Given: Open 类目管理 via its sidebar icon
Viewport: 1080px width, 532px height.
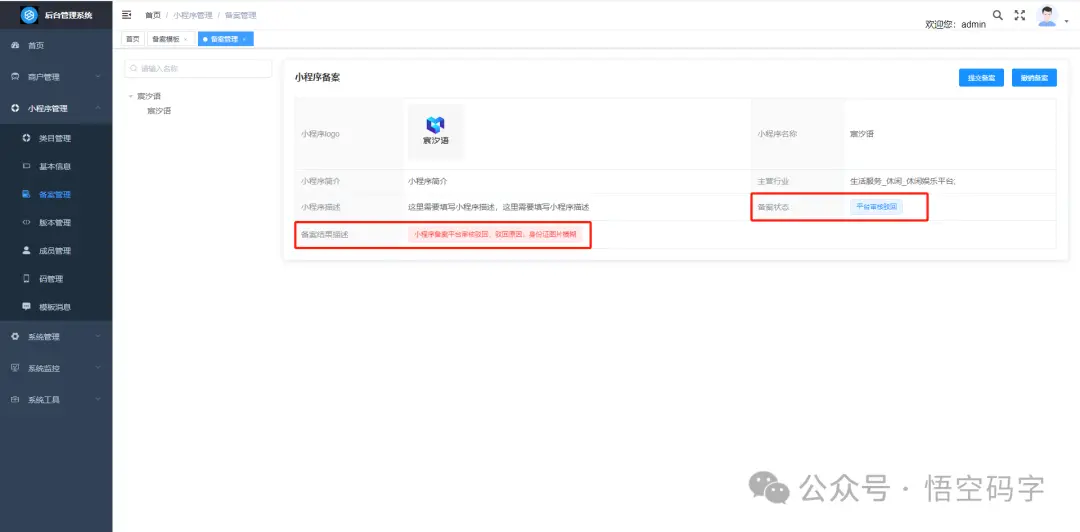Looking at the screenshot, I should click(x=26, y=138).
